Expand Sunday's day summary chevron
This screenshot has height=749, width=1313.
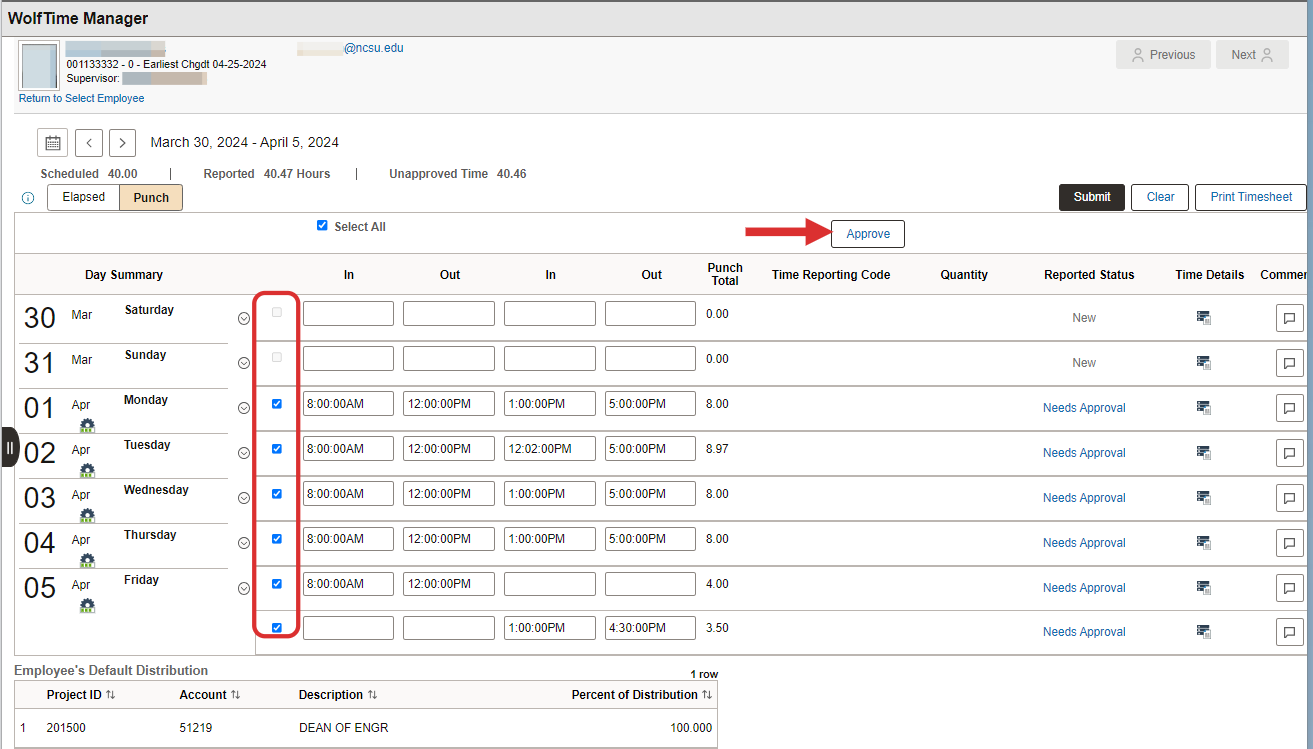244,363
